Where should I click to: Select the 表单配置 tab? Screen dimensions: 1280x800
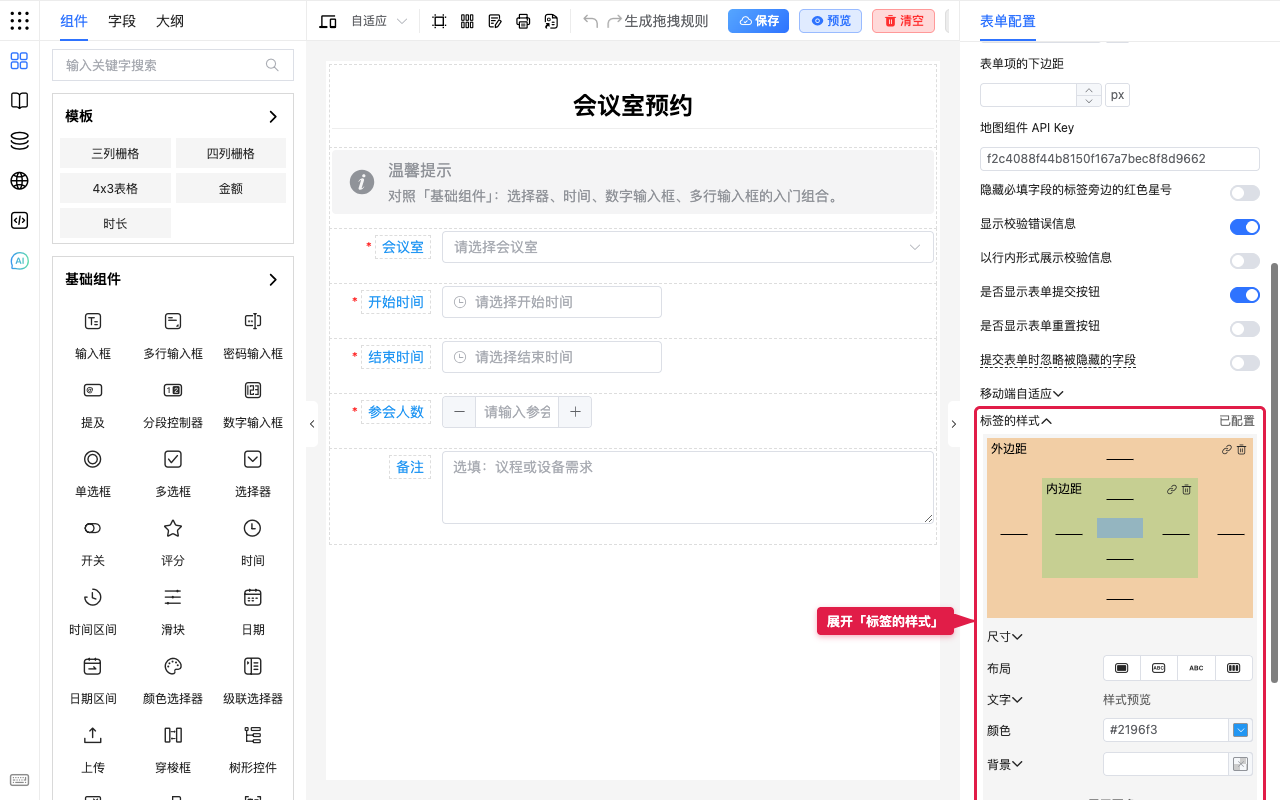[1008, 21]
